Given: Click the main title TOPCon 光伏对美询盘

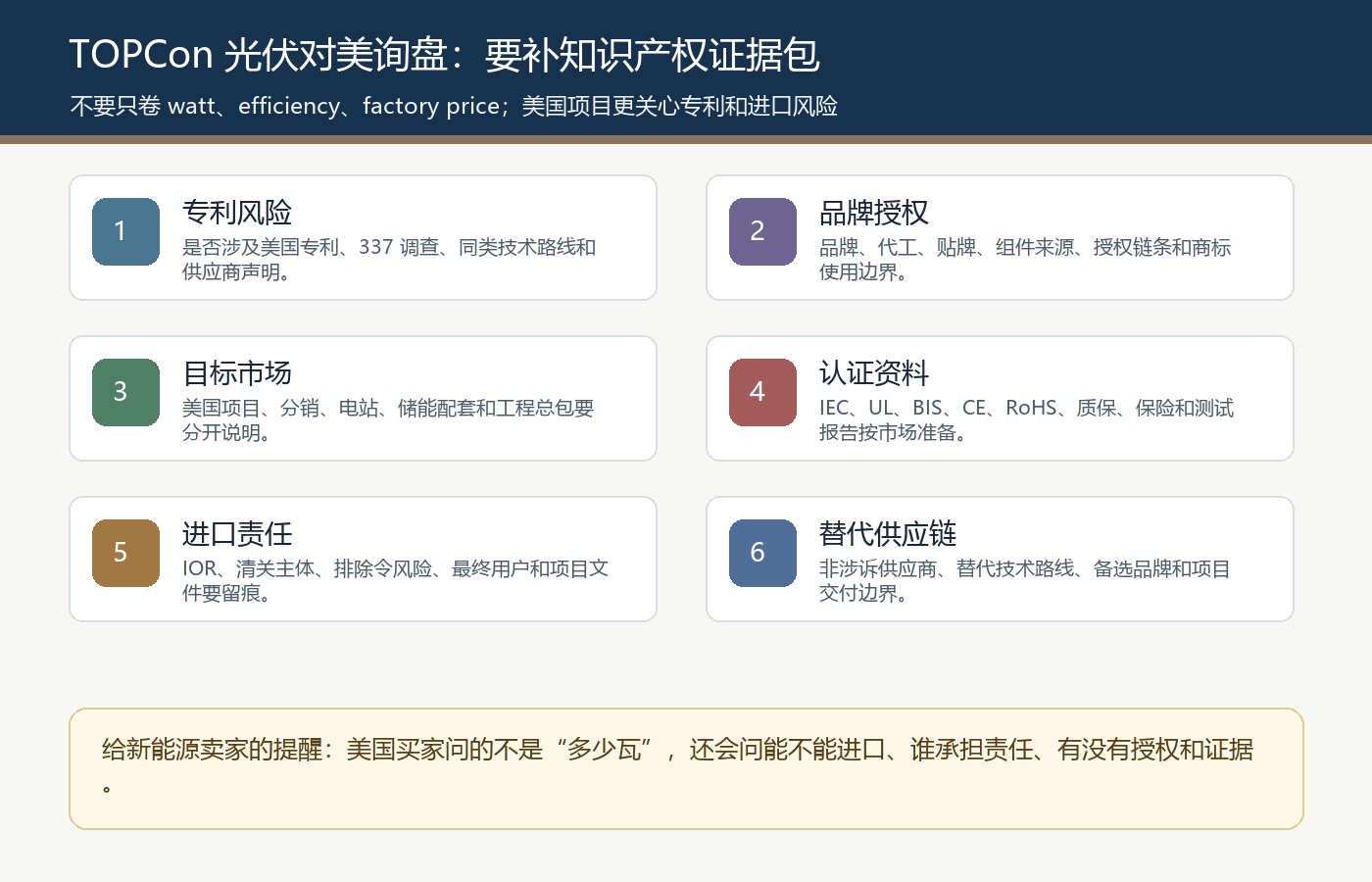Looking at the screenshot, I should [x=444, y=55].
